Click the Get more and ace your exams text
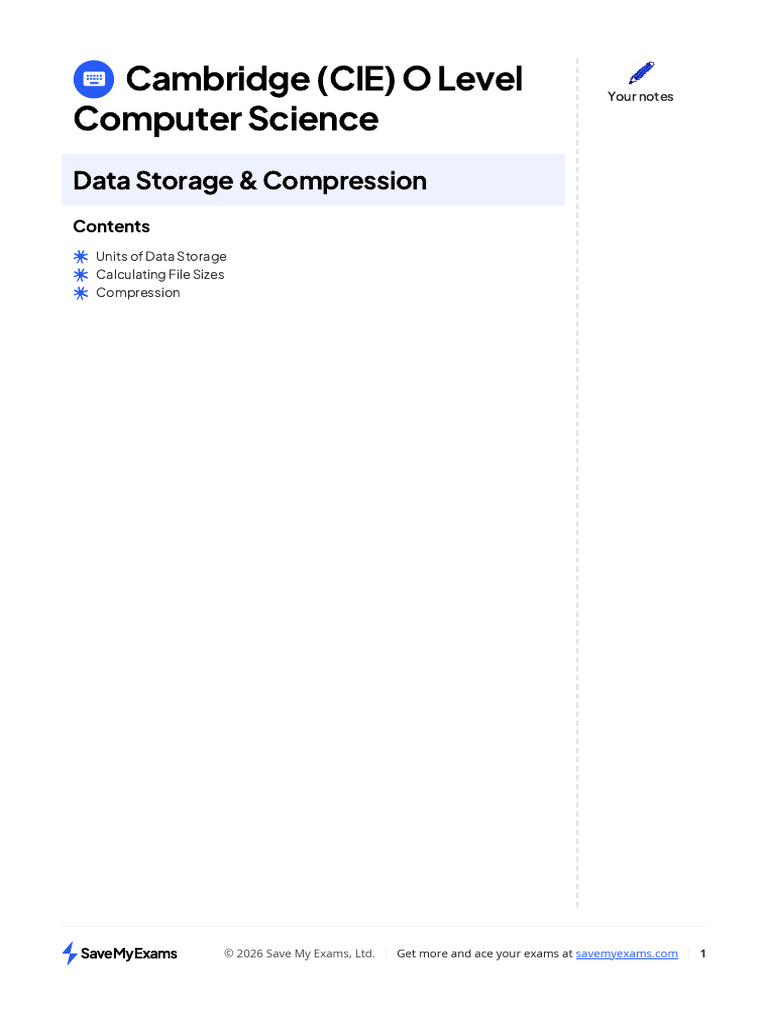This screenshot has height=1024, width=768. (484, 954)
